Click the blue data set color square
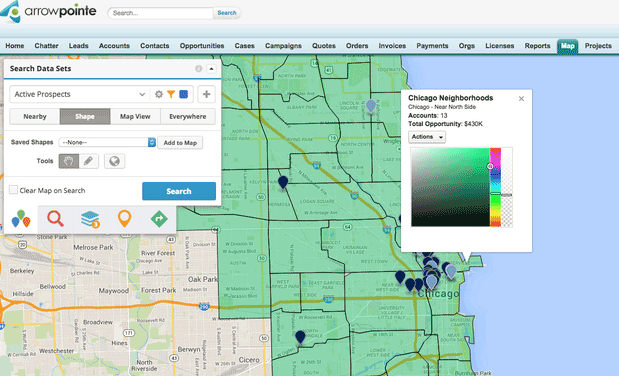 pyautogui.click(x=183, y=94)
